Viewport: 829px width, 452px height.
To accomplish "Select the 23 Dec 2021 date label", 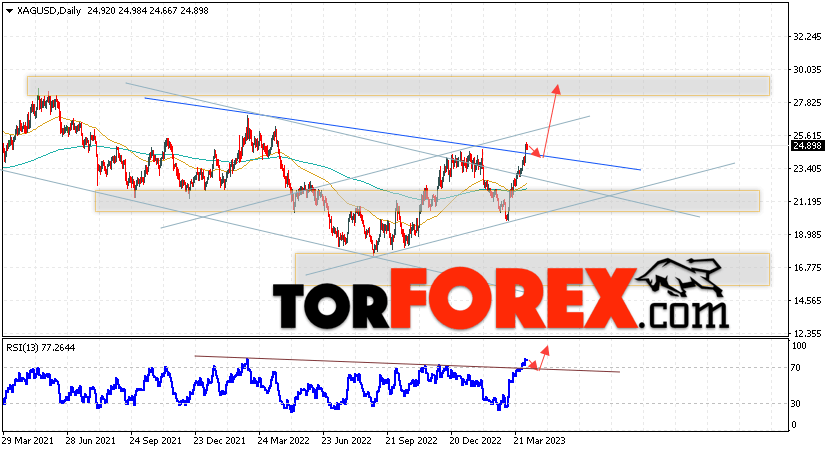I will coord(219,440).
